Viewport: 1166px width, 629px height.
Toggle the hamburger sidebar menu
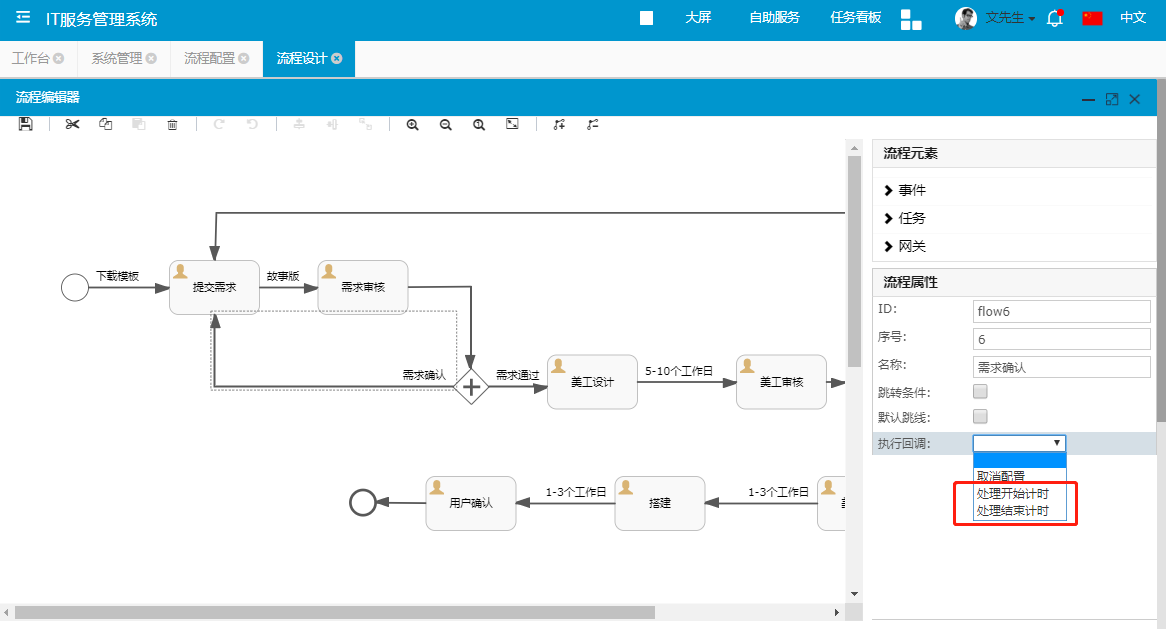[x=23, y=18]
